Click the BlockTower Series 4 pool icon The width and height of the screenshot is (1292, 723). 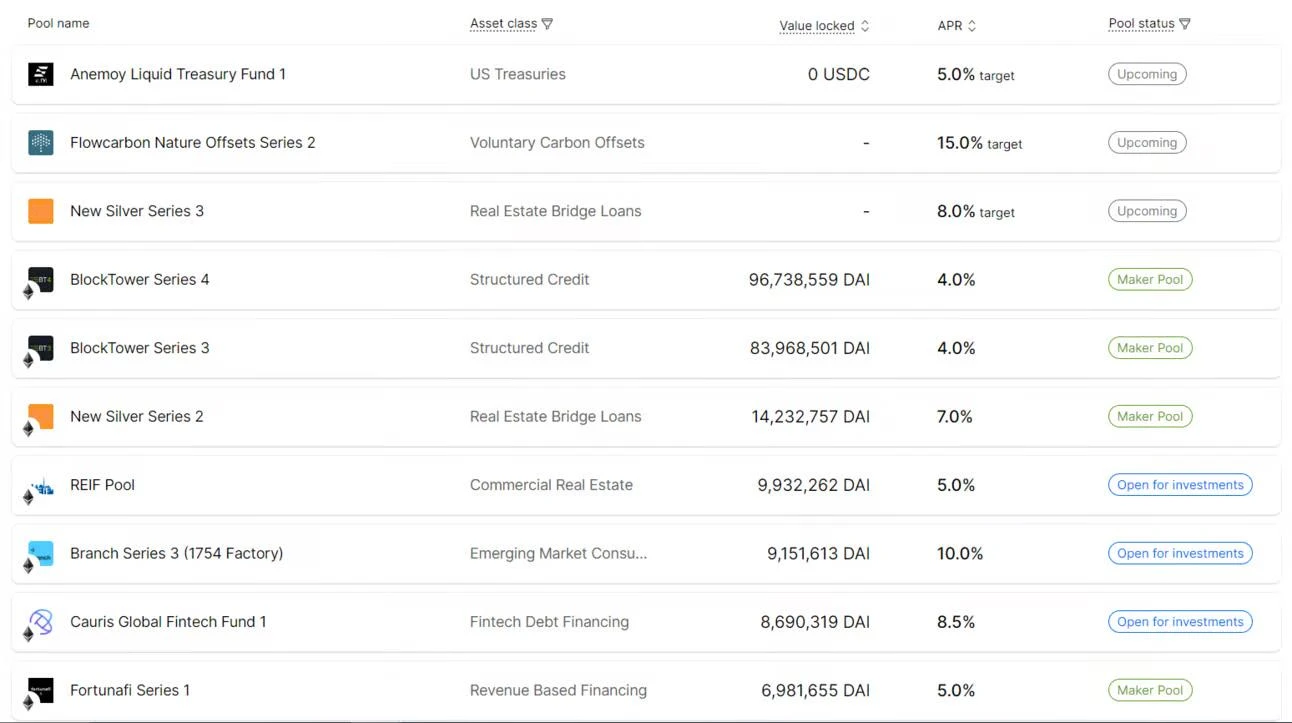(x=41, y=279)
